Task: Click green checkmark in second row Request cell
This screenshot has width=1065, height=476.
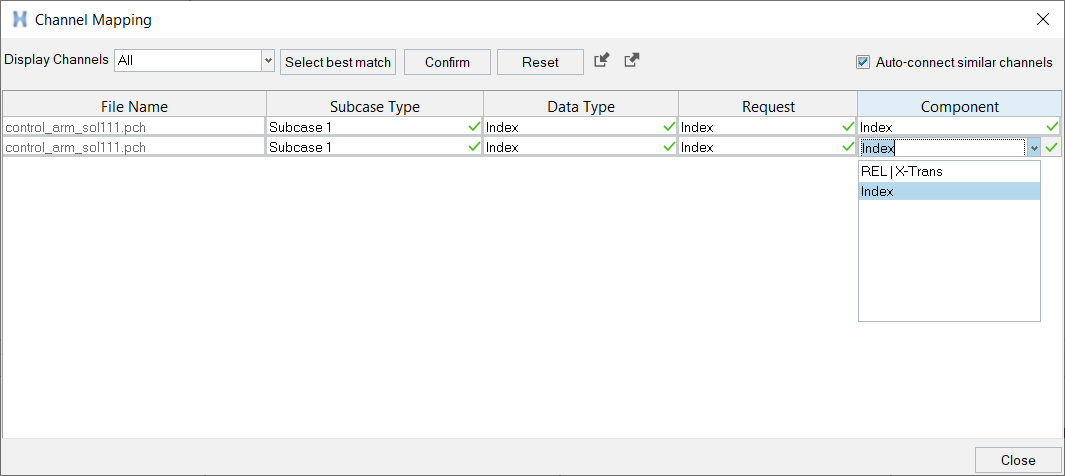Action: coord(848,147)
